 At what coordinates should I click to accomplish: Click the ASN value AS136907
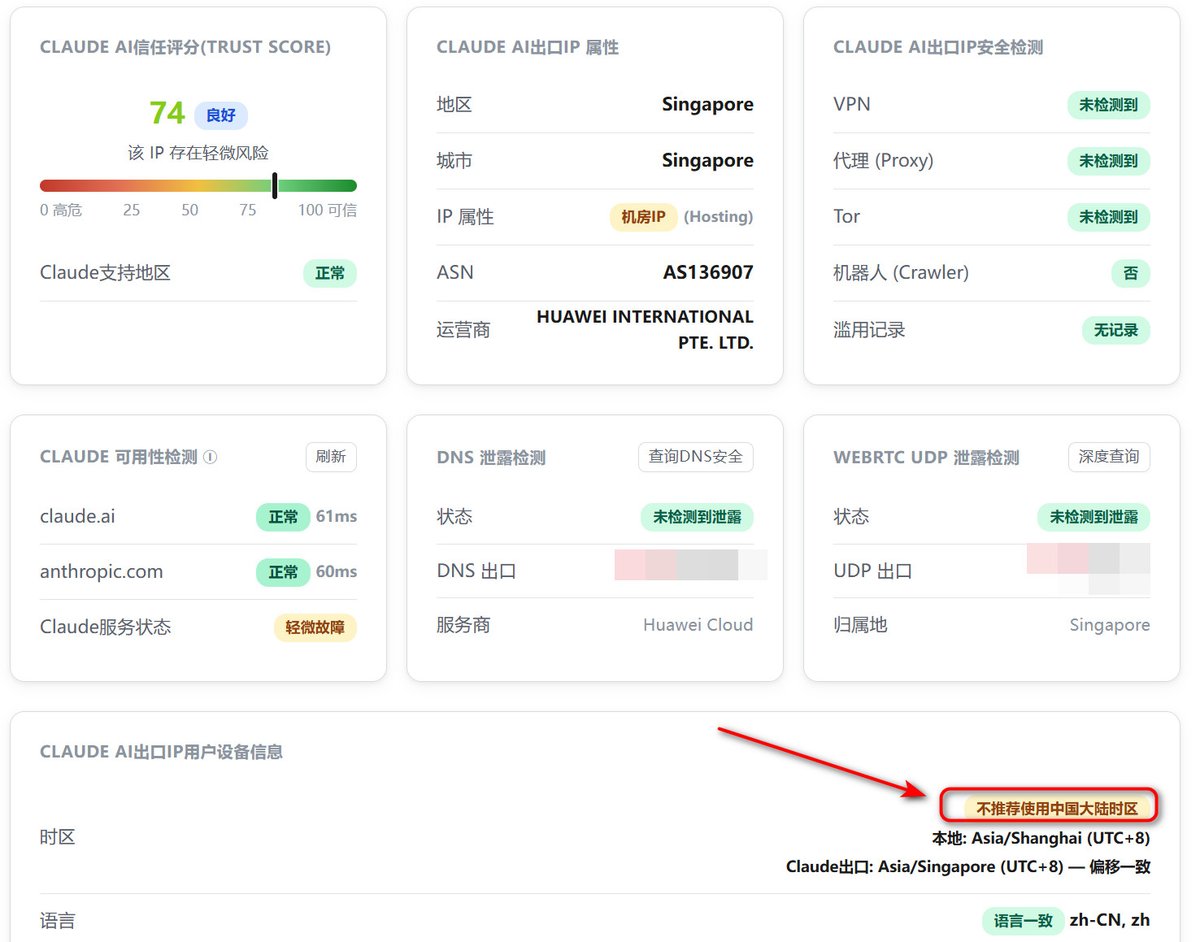[x=708, y=272]
